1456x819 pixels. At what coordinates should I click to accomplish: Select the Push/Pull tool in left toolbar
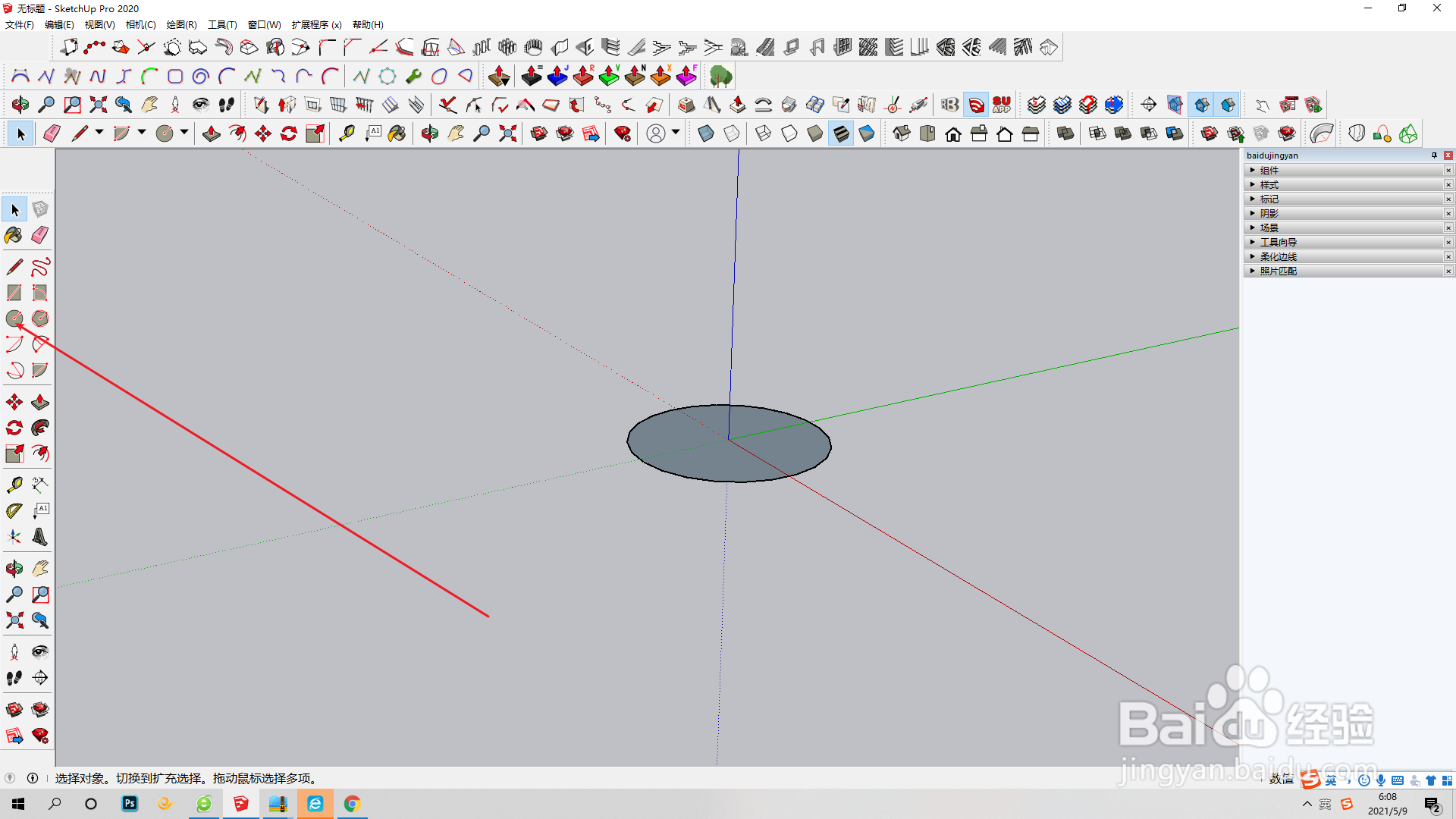[40, 402]
